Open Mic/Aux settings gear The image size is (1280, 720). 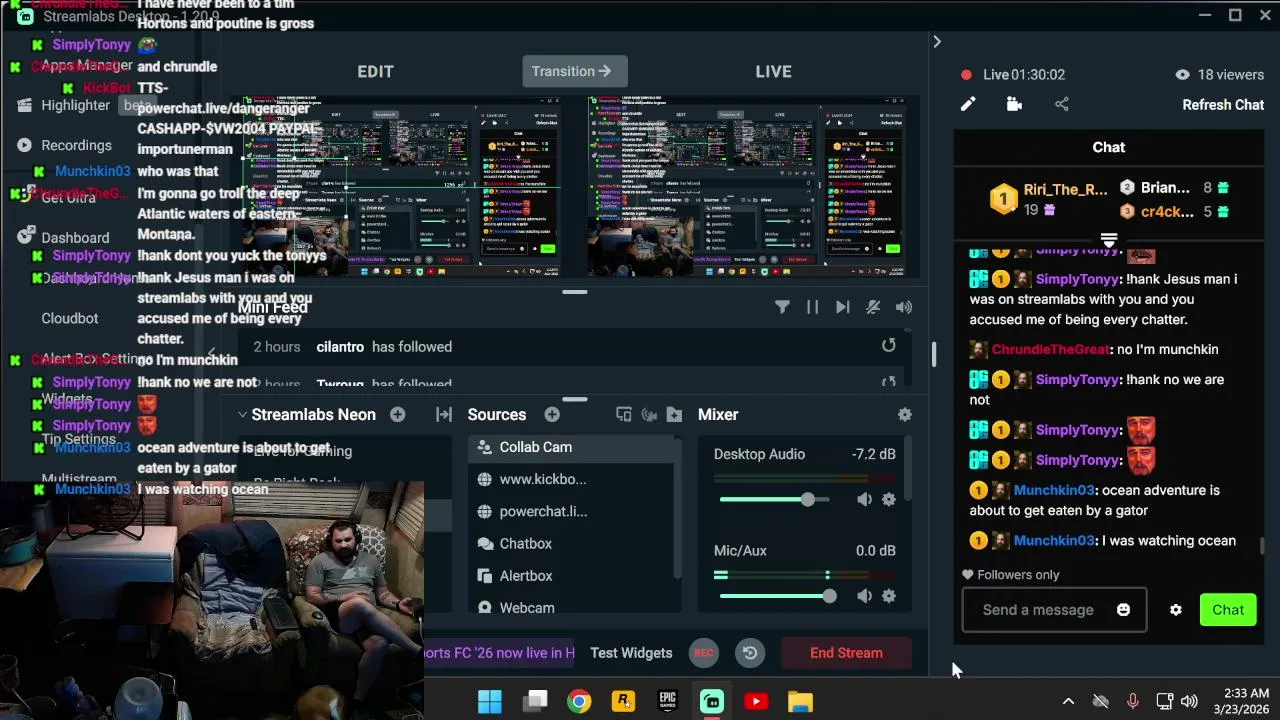pos(888,596)
